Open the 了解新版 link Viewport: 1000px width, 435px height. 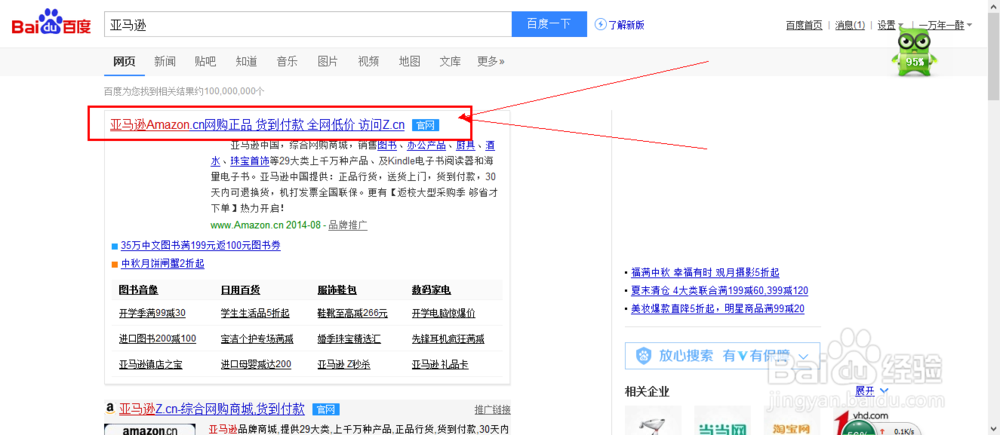tap(626, 25)
